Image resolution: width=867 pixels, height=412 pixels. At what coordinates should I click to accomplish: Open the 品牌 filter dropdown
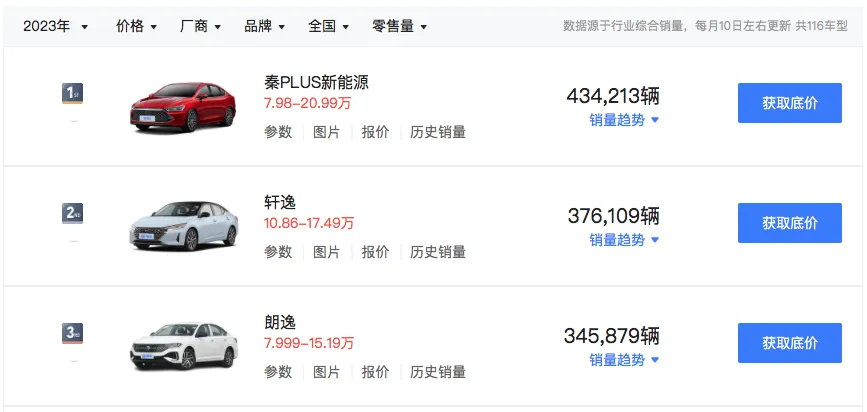tap(264, 26)
